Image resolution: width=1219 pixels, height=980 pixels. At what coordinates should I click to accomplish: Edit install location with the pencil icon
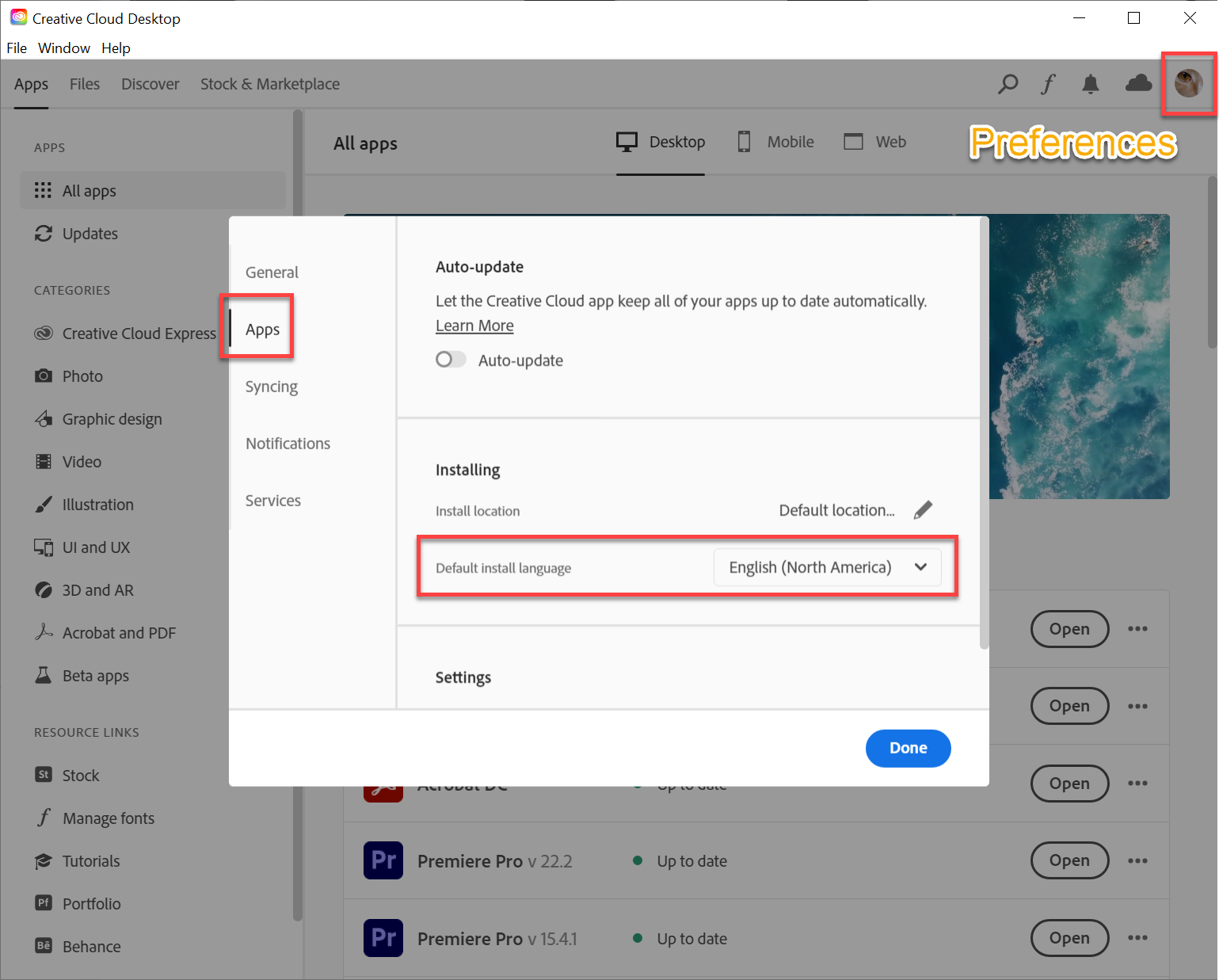point(923,509)
